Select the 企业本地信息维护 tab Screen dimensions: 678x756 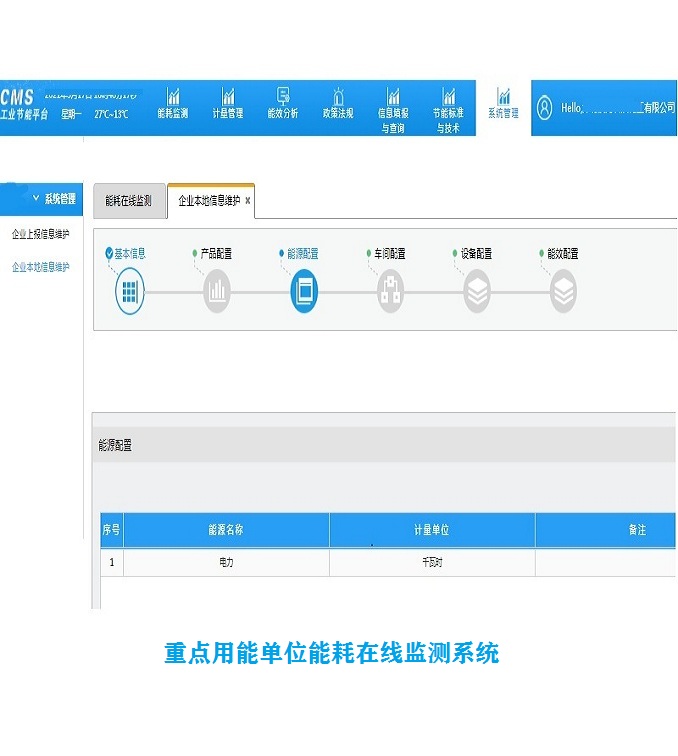click(x=209, y=201)
